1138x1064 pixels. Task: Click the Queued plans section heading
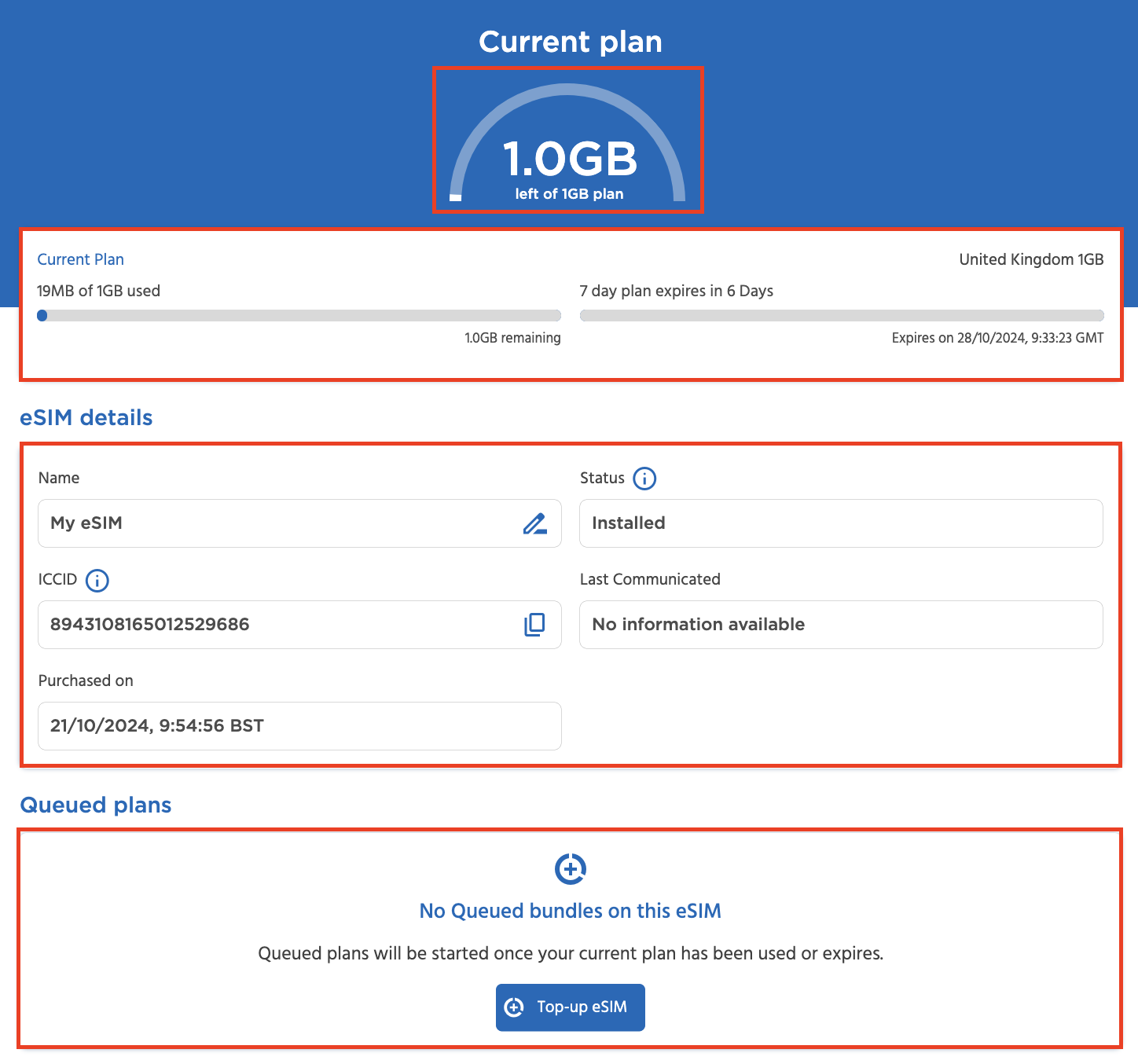pos(96,805)
